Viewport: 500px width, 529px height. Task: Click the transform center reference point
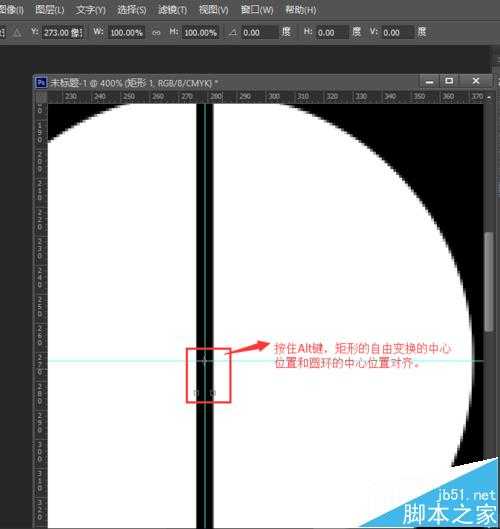pos(205,361)
